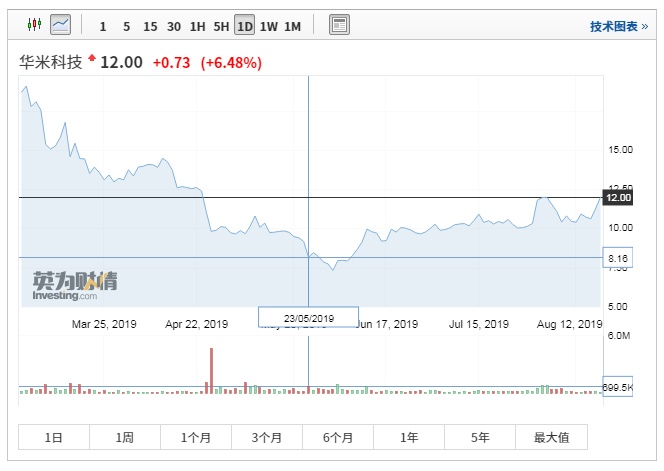The image size is (664, 471).
Task: Switch to the 1W weekly interval
Action: click(269, 26)
